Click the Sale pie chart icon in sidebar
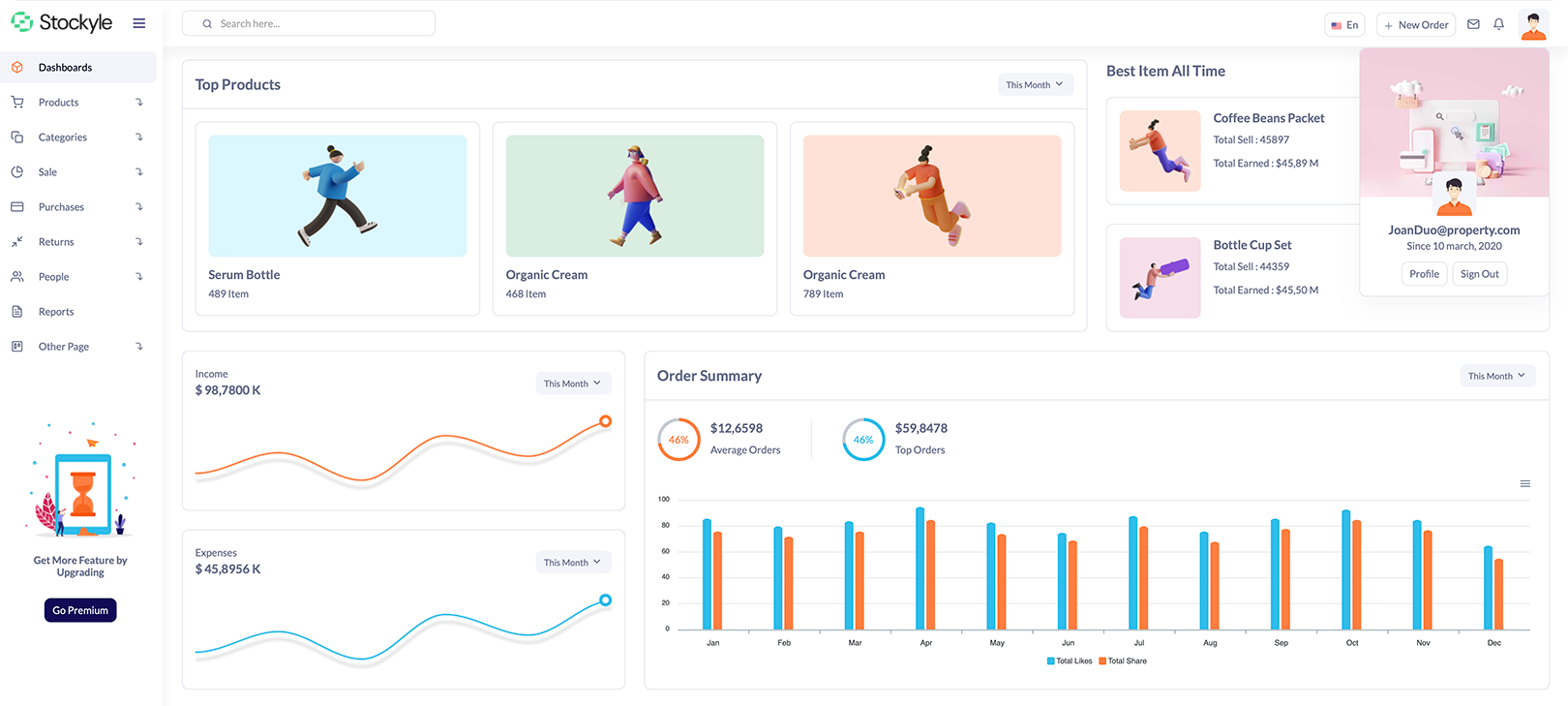The width and height of the screenshot is (1568, 706). point(17,172)
